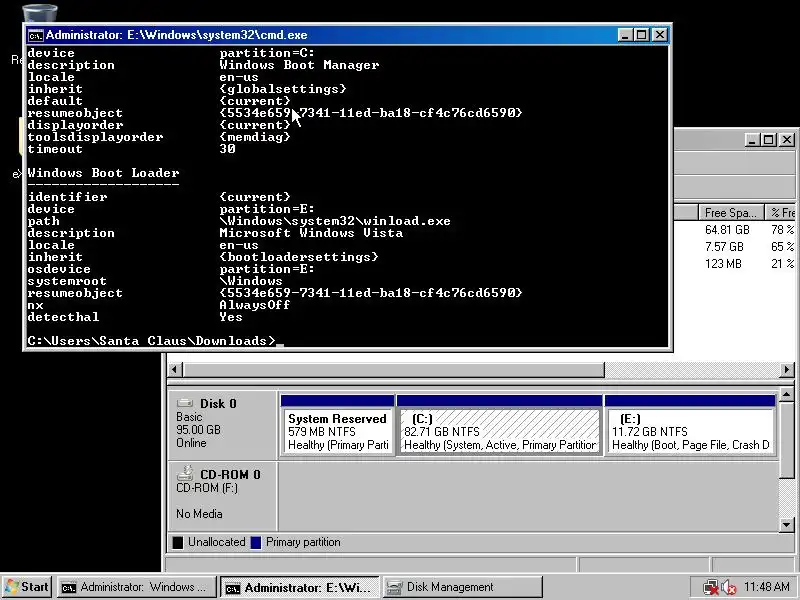Close the Disk Management window
This screenshot has height=600, width=800.
[787, 140]
